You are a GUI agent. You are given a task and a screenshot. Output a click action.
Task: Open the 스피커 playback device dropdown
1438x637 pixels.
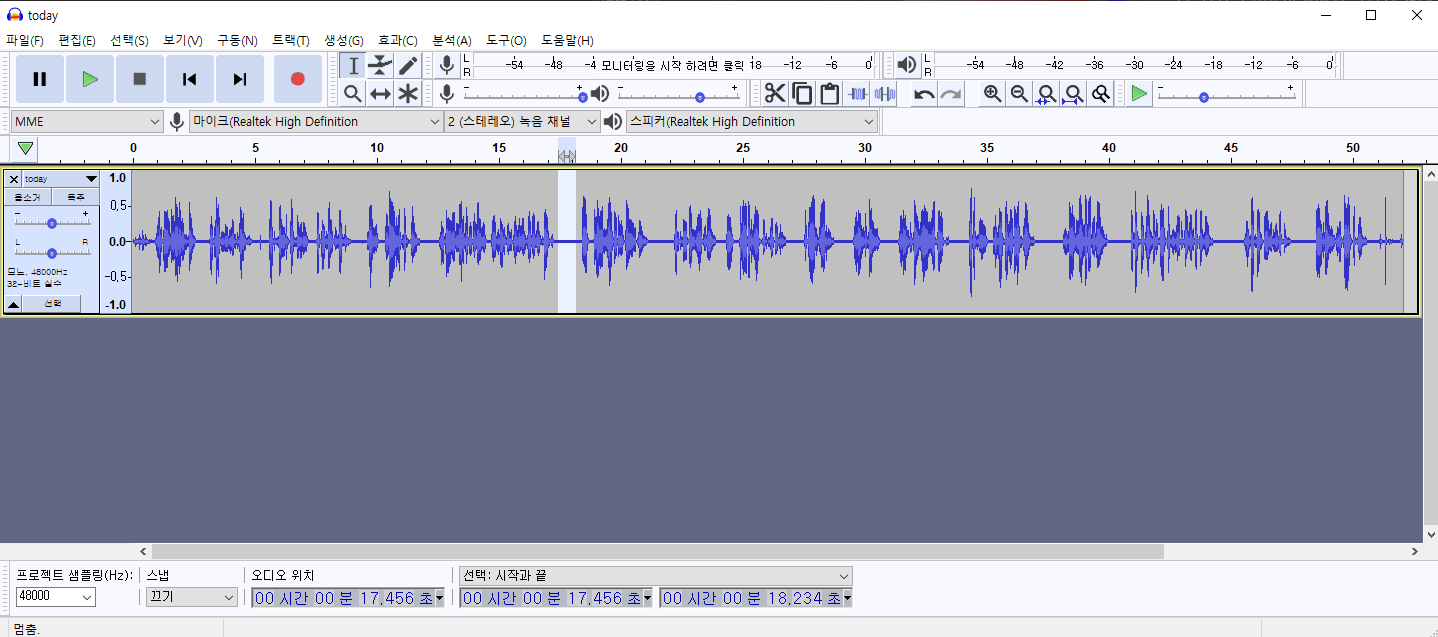pyautogui.click(x=752, y=121)
